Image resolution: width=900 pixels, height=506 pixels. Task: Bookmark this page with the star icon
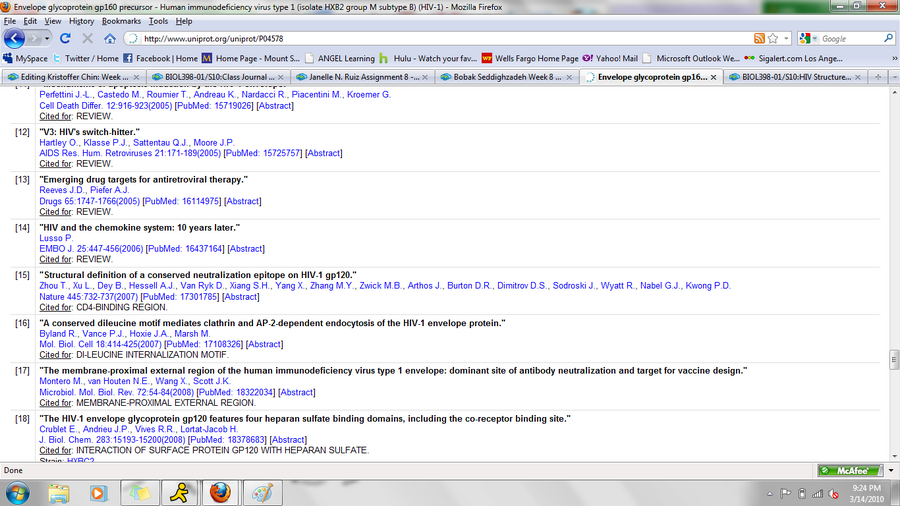coord(775,38)
